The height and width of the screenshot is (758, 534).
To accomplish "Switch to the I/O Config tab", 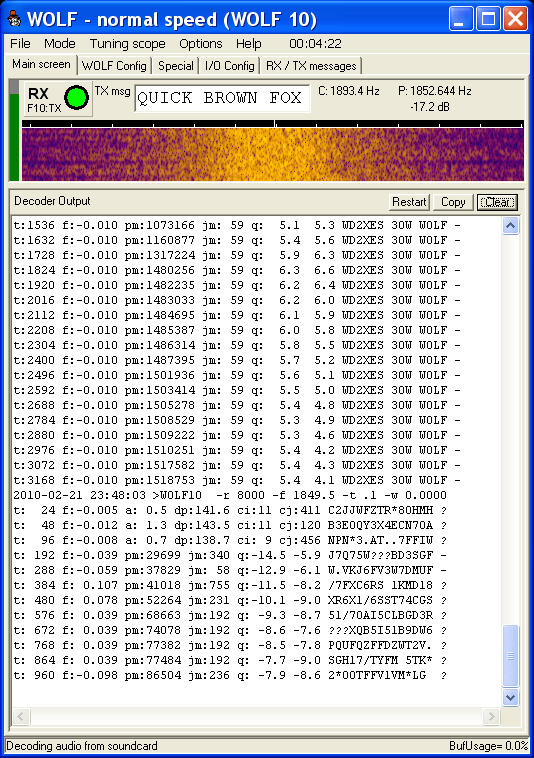I will pyautogui.click(x=230, y=66).
